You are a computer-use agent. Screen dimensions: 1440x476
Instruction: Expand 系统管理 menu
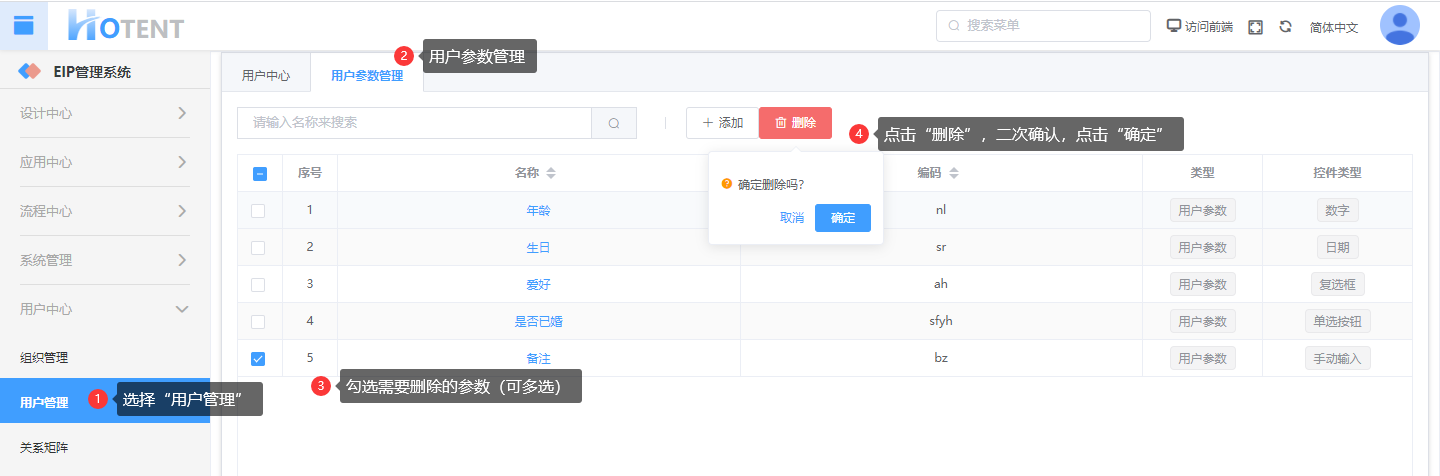(104, 260)
